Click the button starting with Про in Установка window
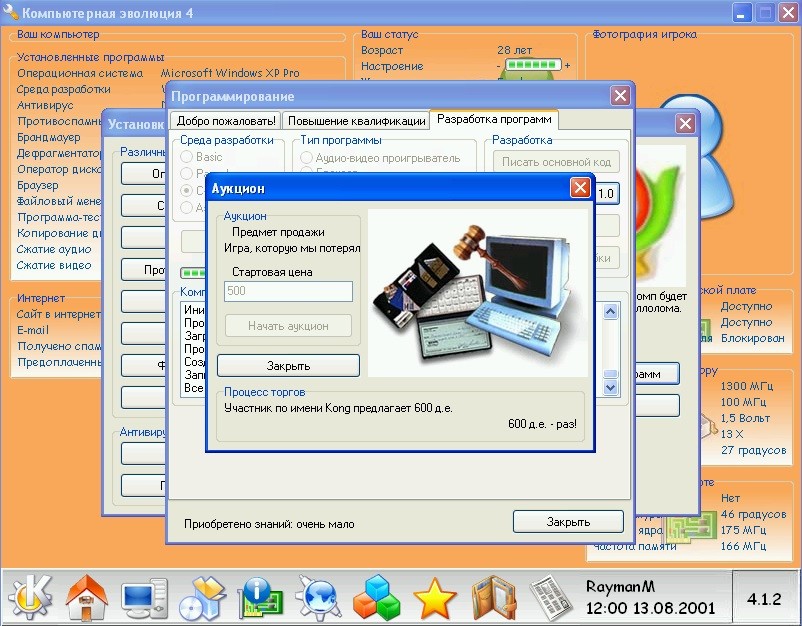This screenshot has height=626, width=802. 143,270
